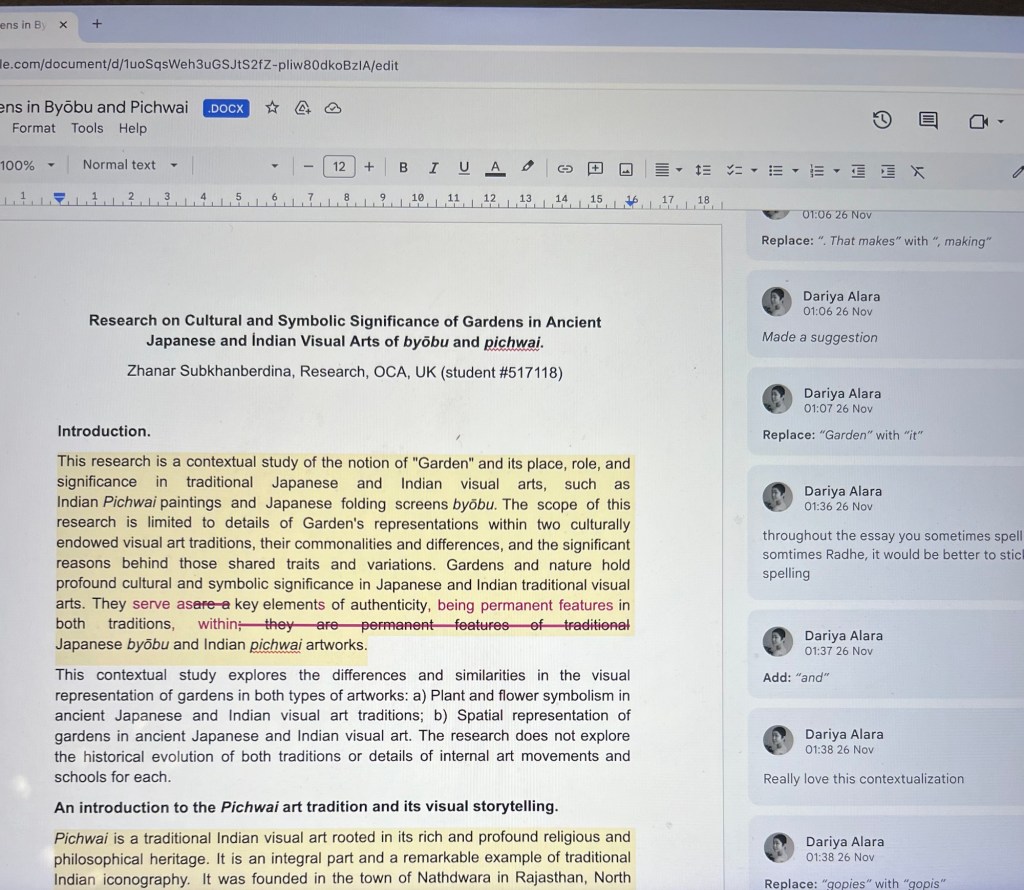This screenshot has width=1024, height=890.
Task: Clear formatting using the toolbar icon
Action: click(918, 171)
